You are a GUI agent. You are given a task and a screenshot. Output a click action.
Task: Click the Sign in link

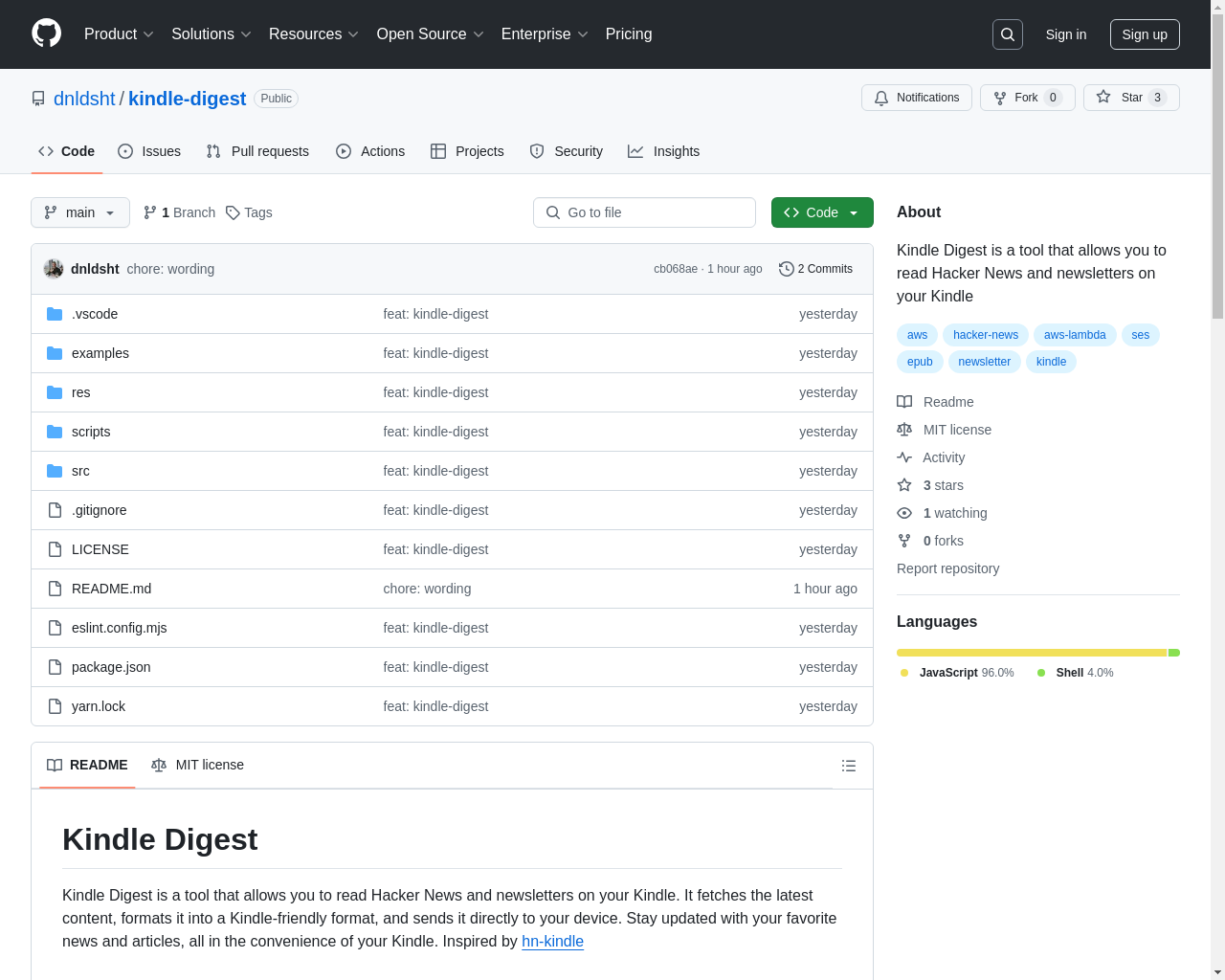point(1066,34)
